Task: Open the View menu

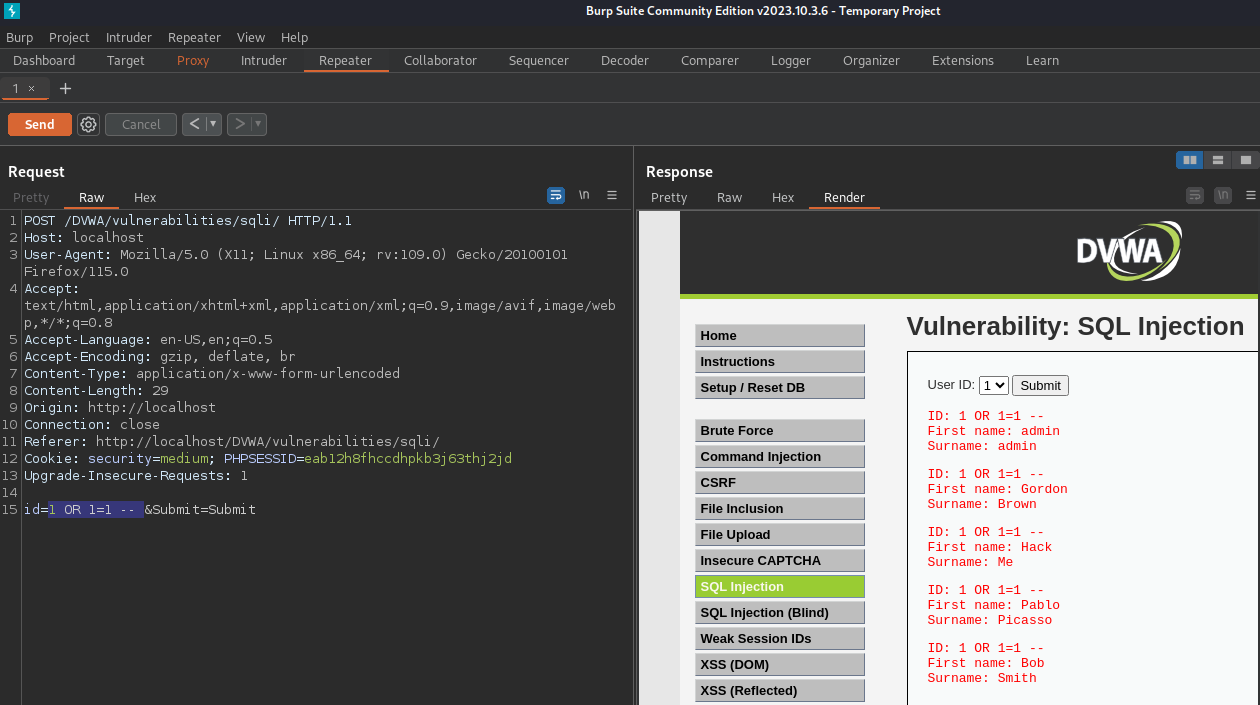Action: pos(251,37)
